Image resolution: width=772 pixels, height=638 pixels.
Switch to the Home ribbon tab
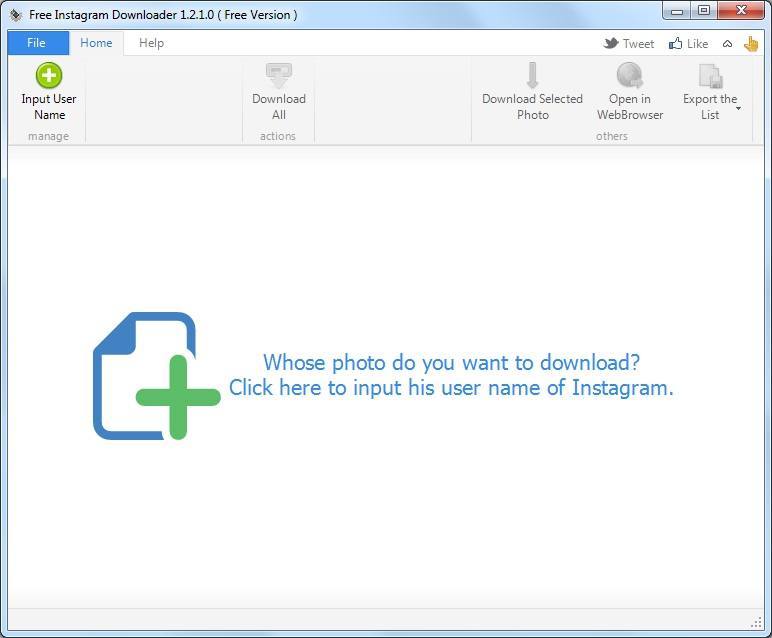click(96, 43)
